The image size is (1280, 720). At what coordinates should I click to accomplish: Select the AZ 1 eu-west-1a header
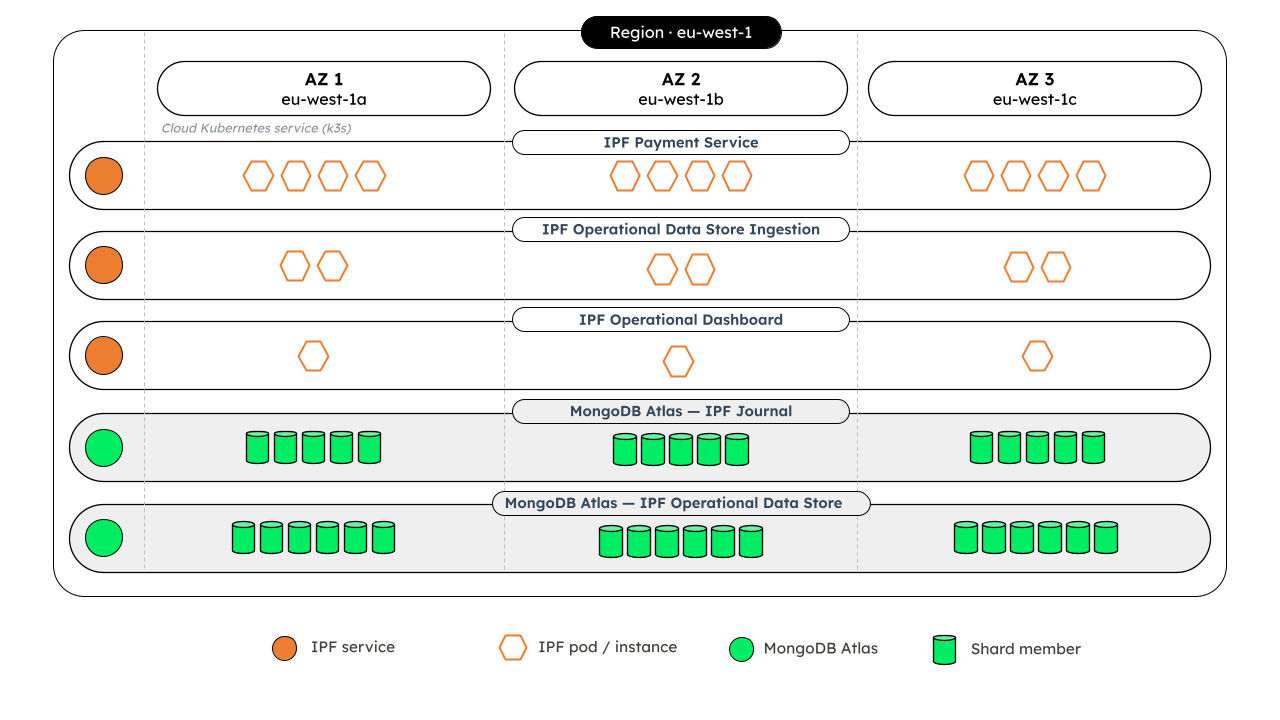324,88
